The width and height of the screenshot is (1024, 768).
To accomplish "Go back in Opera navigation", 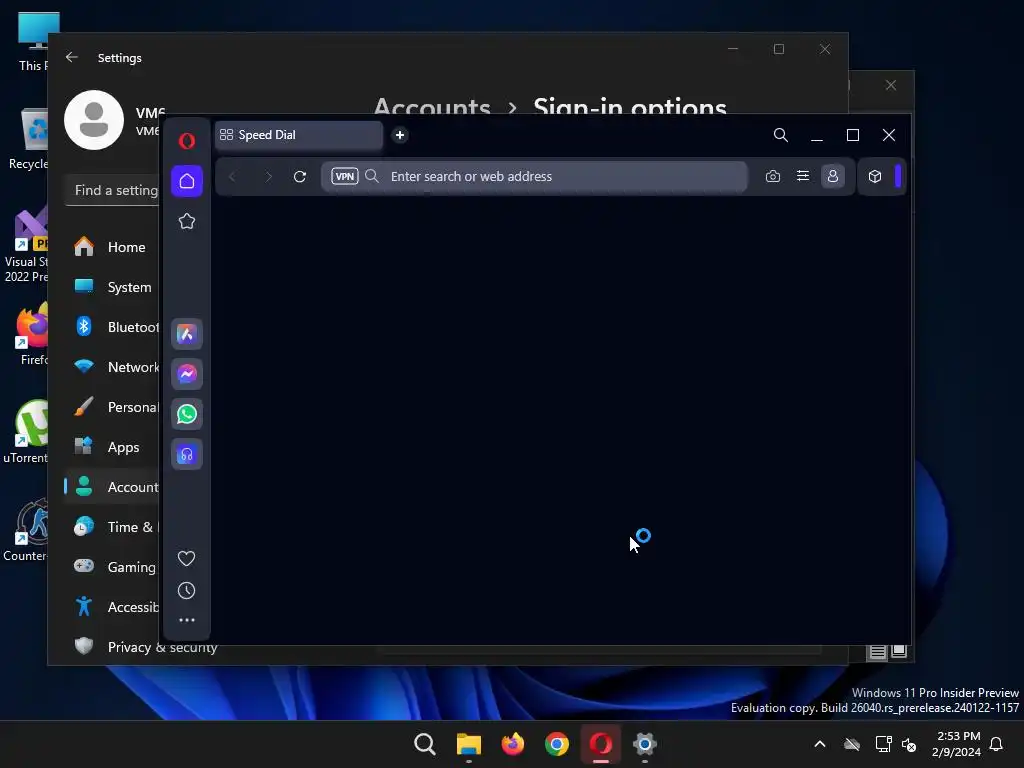I will [232, 176].
